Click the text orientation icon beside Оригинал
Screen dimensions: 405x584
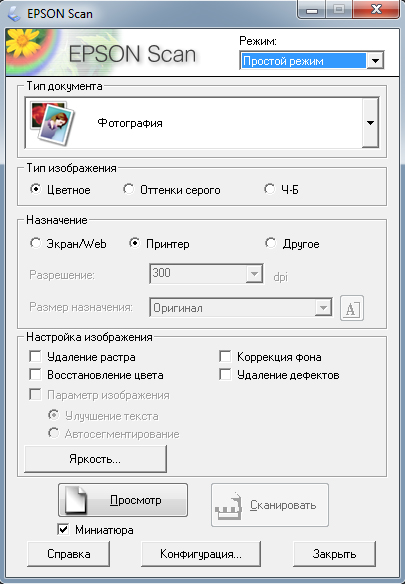tap(352, 308)
